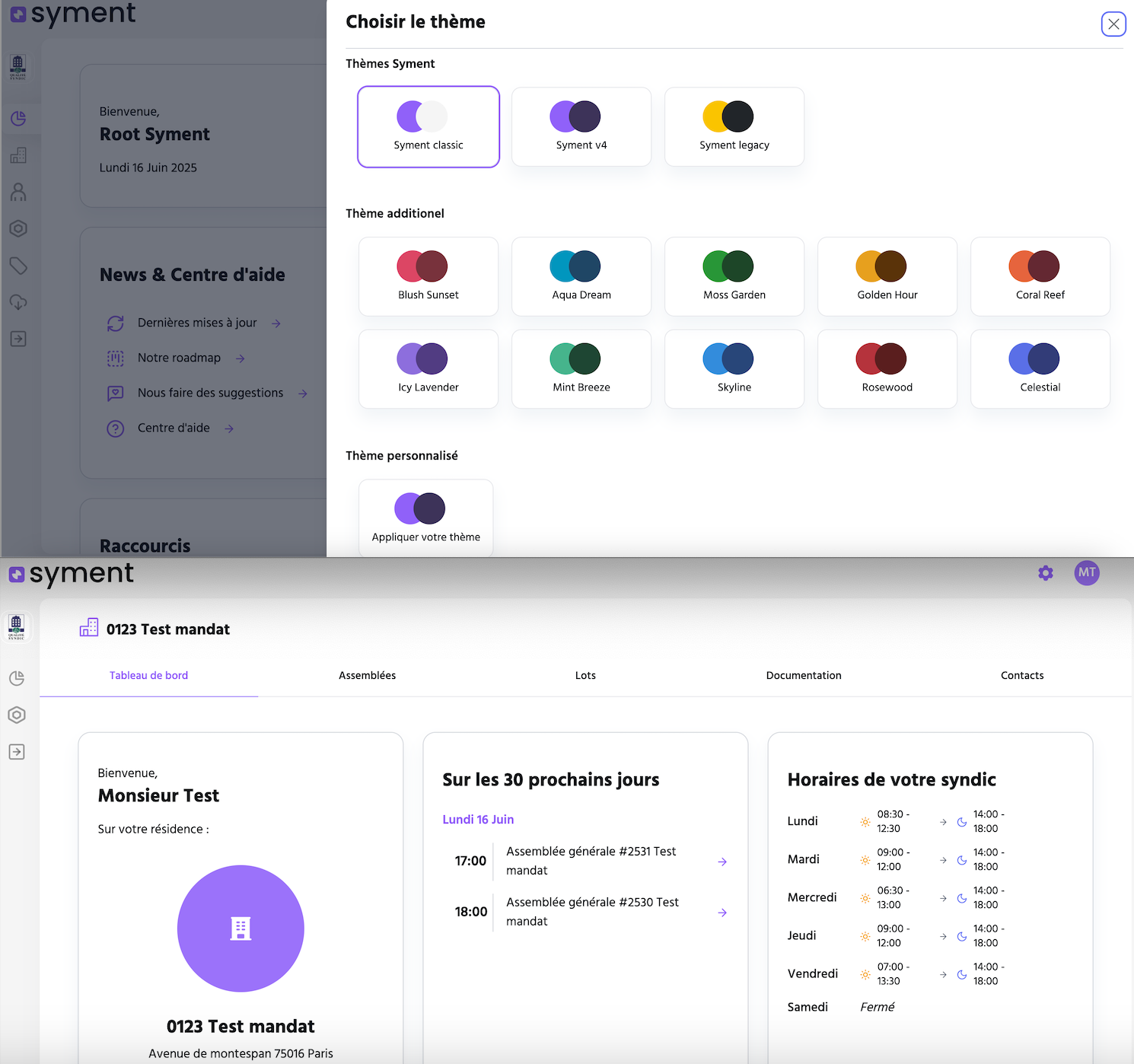
Task: Switch to the Assemblées tab
Action: click(367, 676)
